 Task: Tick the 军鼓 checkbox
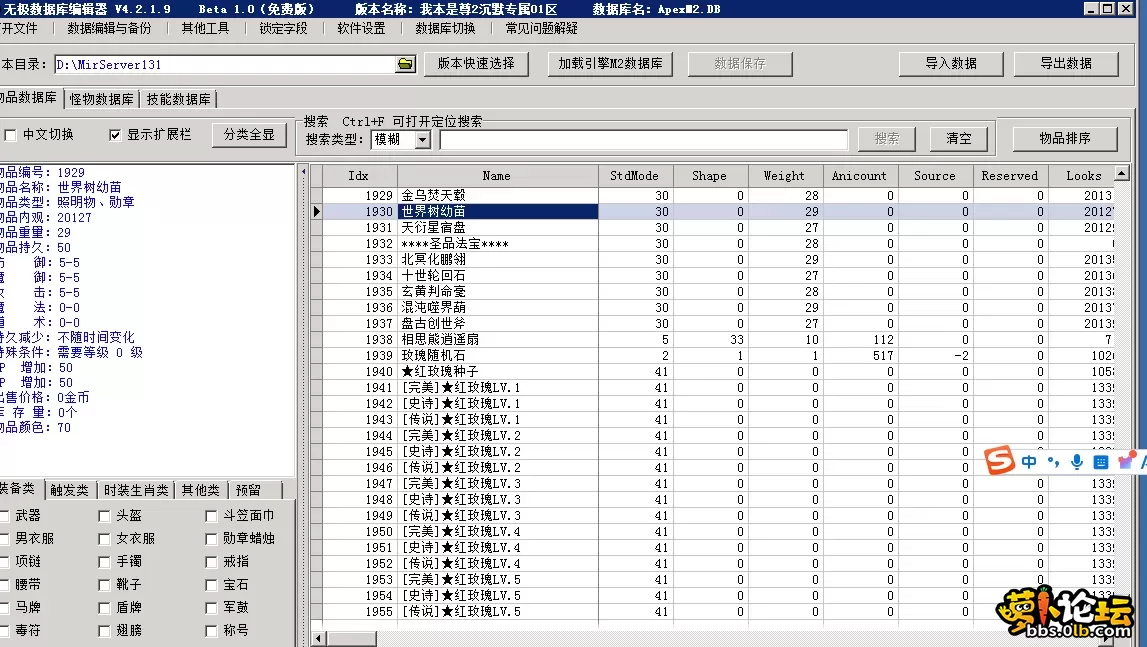click(211, 608)
